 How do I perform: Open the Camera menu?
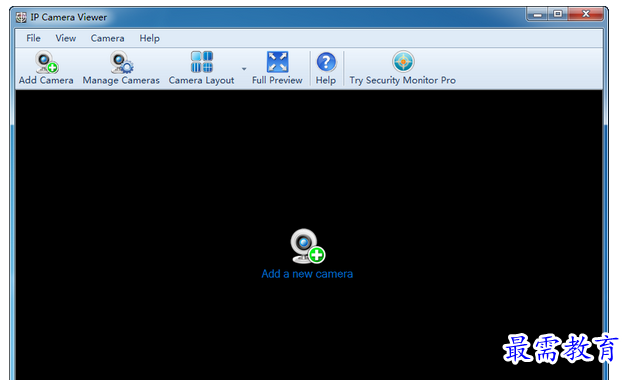107,38
